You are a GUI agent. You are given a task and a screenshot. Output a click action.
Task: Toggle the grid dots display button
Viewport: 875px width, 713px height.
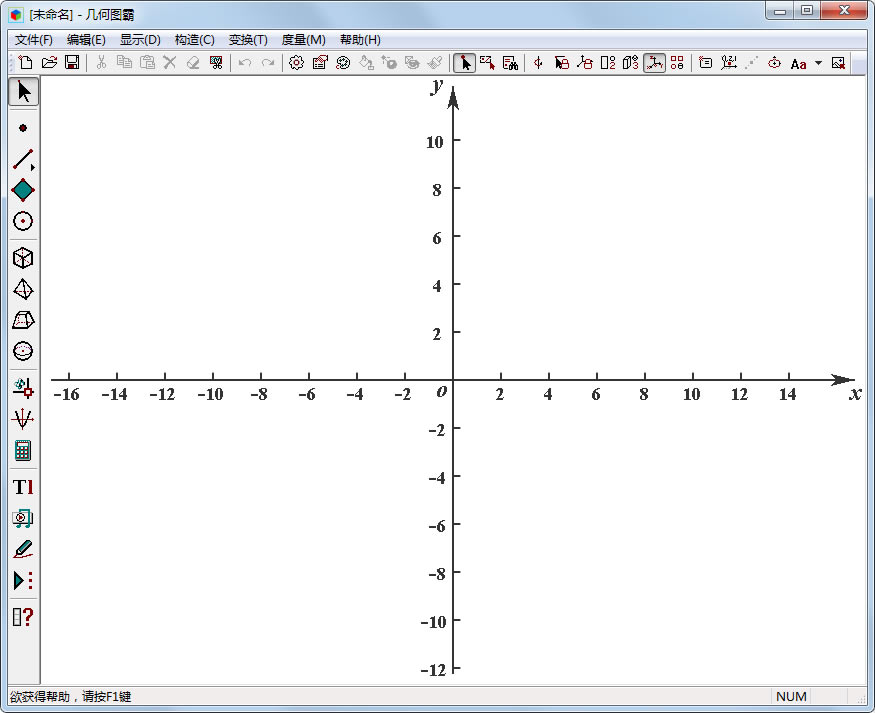click(x=677, y=63)
